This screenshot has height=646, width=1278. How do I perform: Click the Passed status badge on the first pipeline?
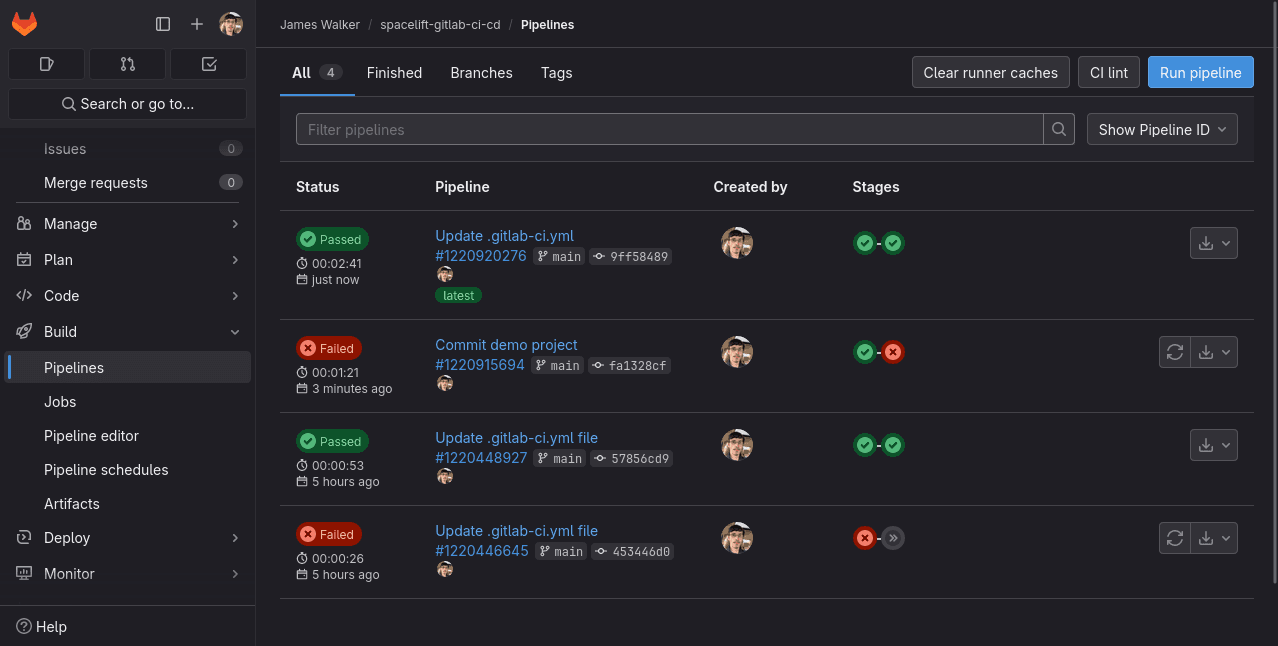click(x=332, y=239)
